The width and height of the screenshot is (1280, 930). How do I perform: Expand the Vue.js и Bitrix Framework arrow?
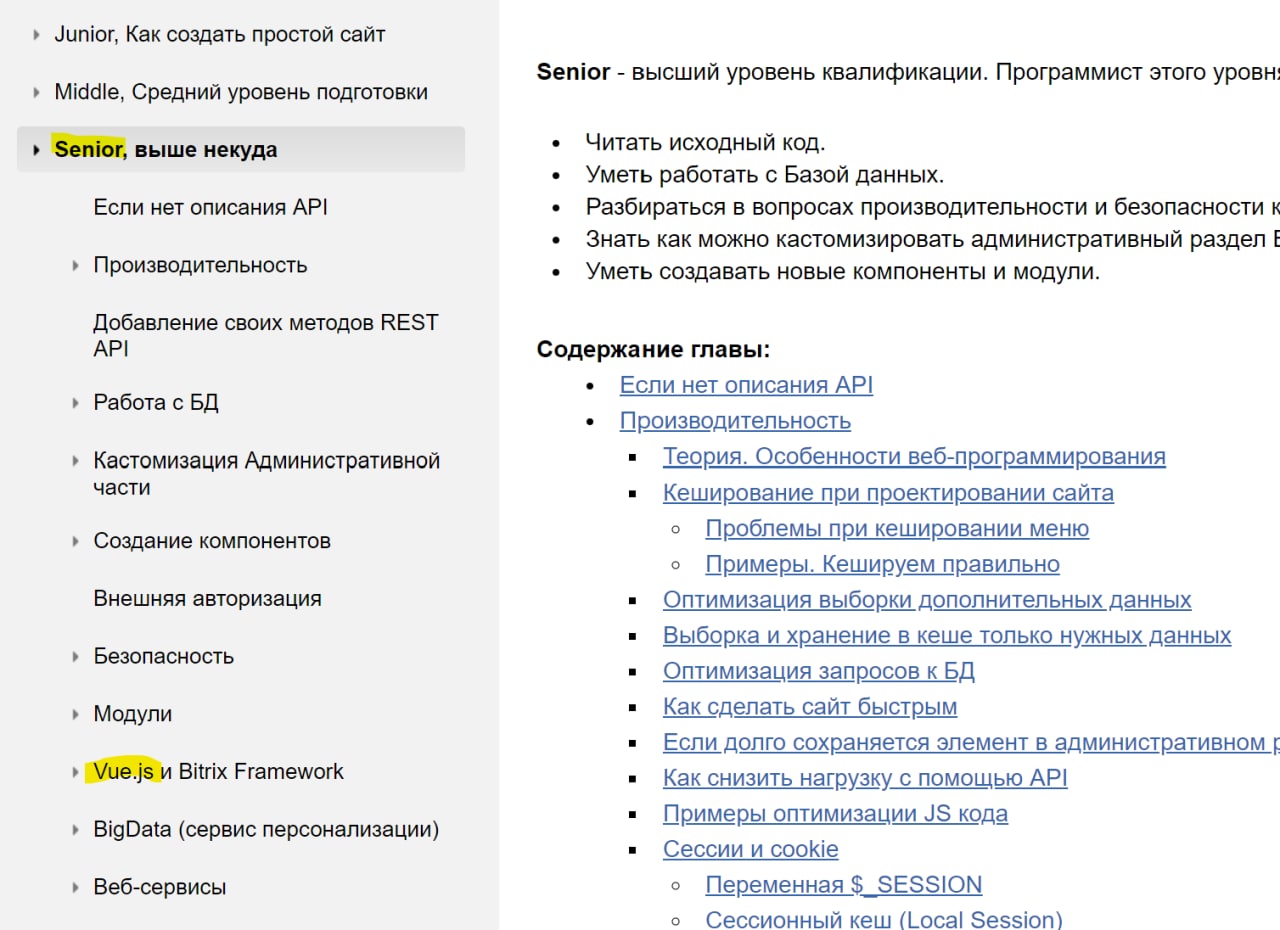(x=76, y=772)
